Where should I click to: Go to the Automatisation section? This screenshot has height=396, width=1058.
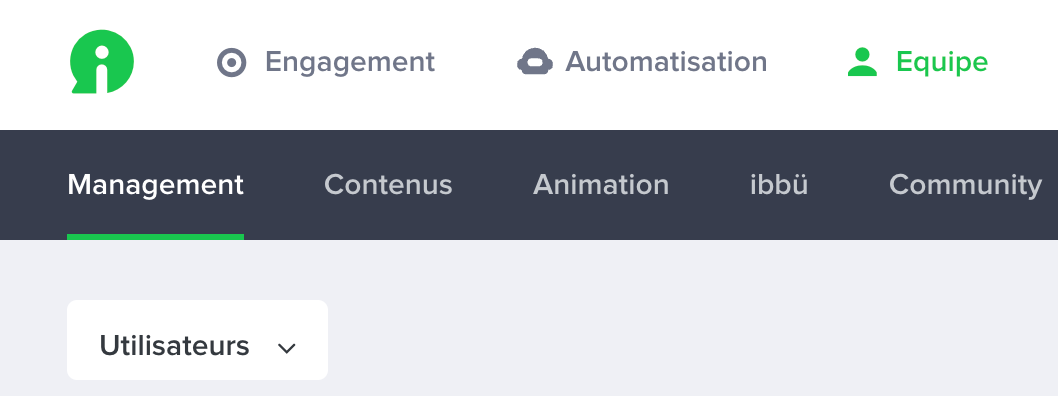click(642, 62)
